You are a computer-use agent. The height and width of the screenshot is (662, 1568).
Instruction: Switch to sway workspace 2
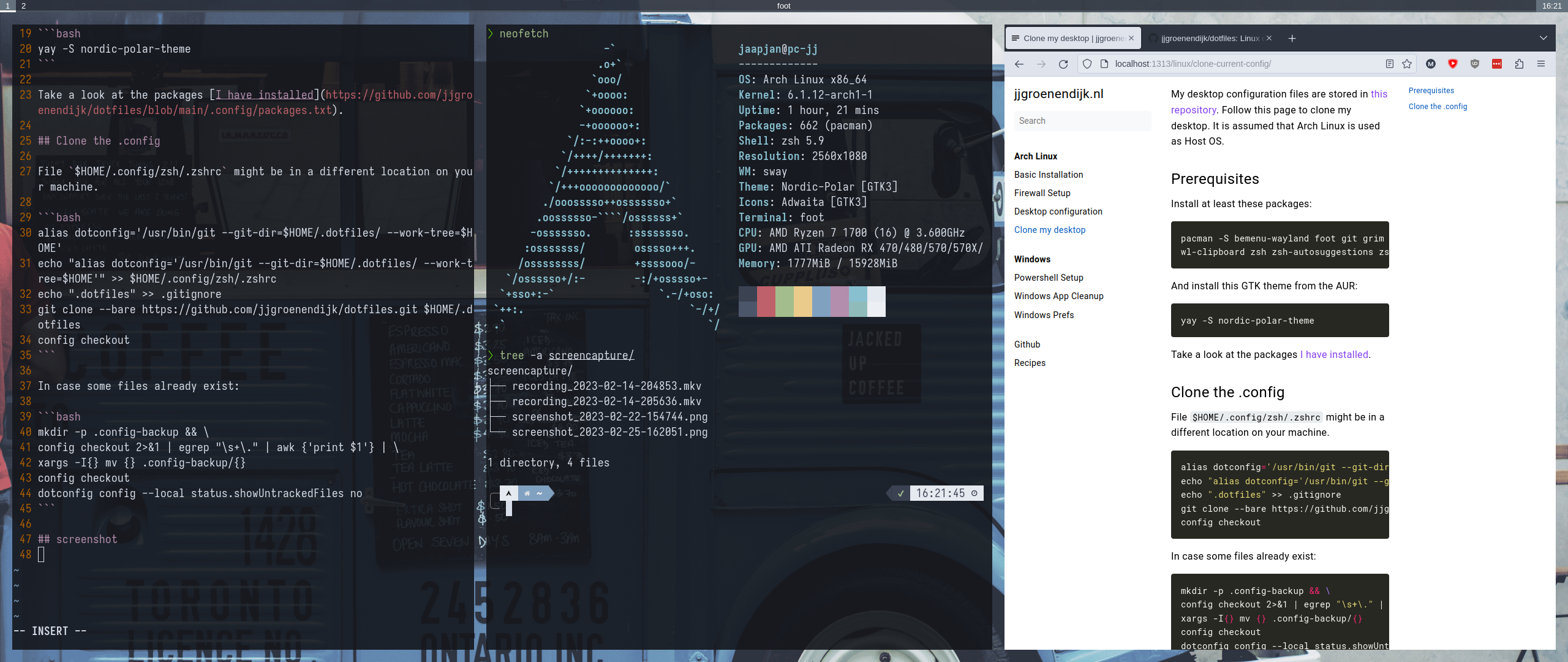click(23, 6)
